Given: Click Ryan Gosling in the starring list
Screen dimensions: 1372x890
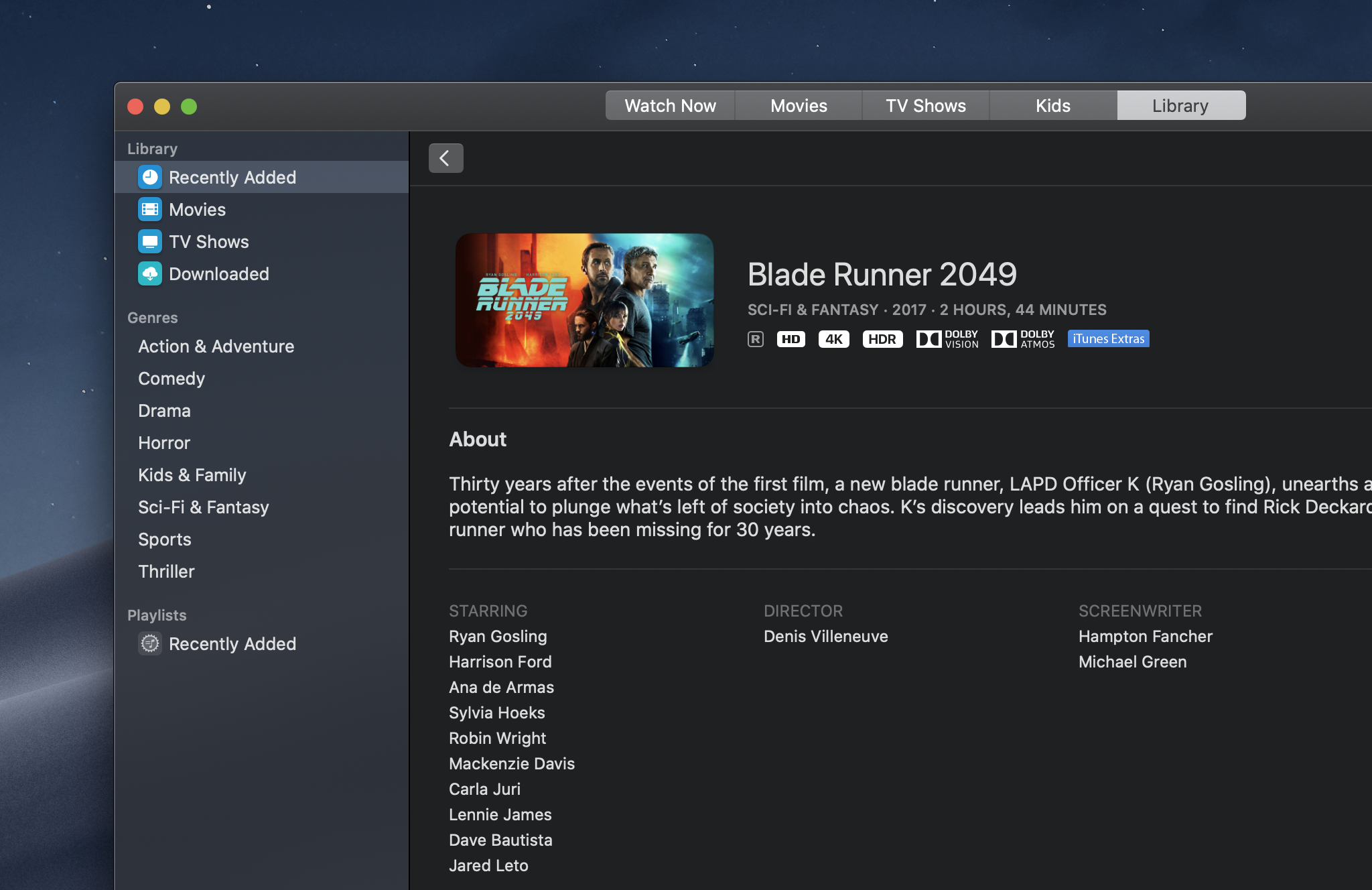Looking at the screenshot, I should click(x=498, y=637).
